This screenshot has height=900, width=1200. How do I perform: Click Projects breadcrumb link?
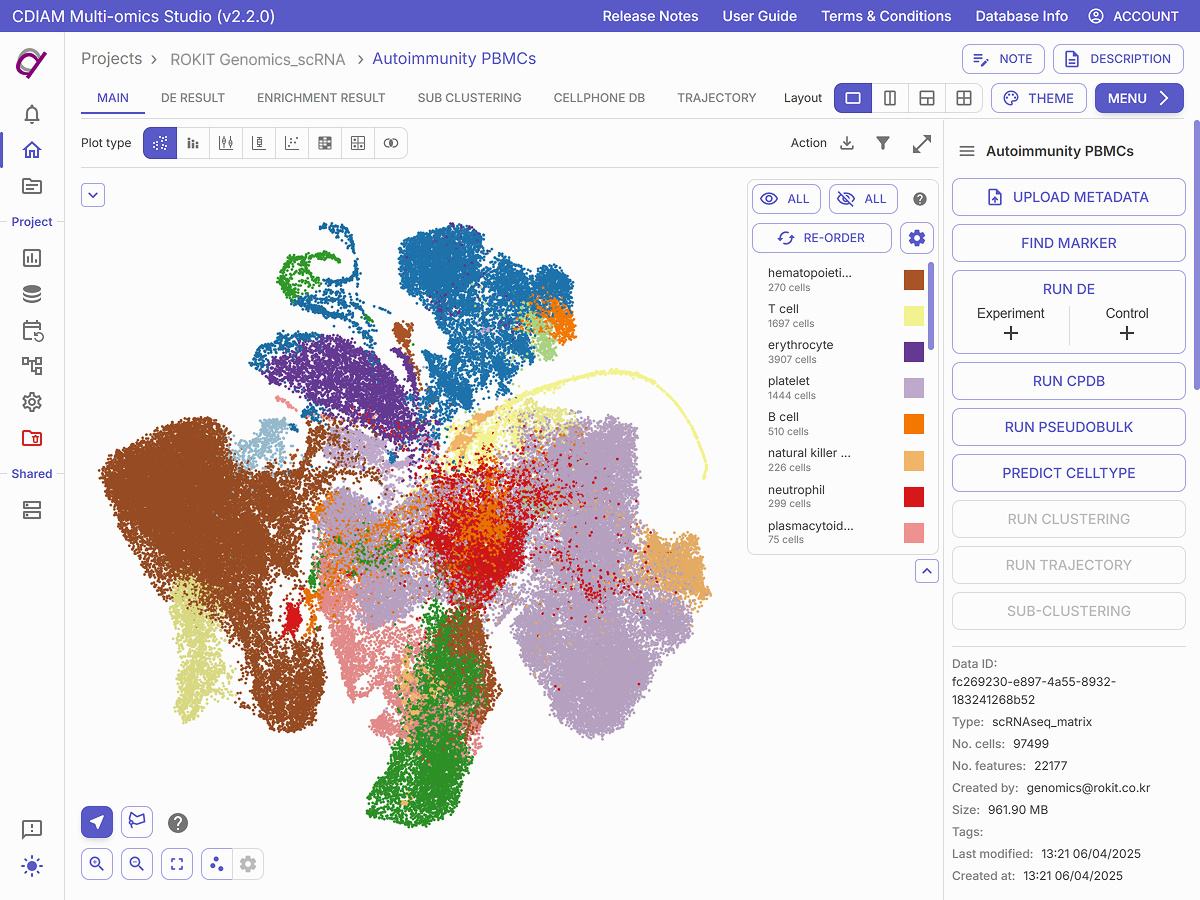(112, 58)
